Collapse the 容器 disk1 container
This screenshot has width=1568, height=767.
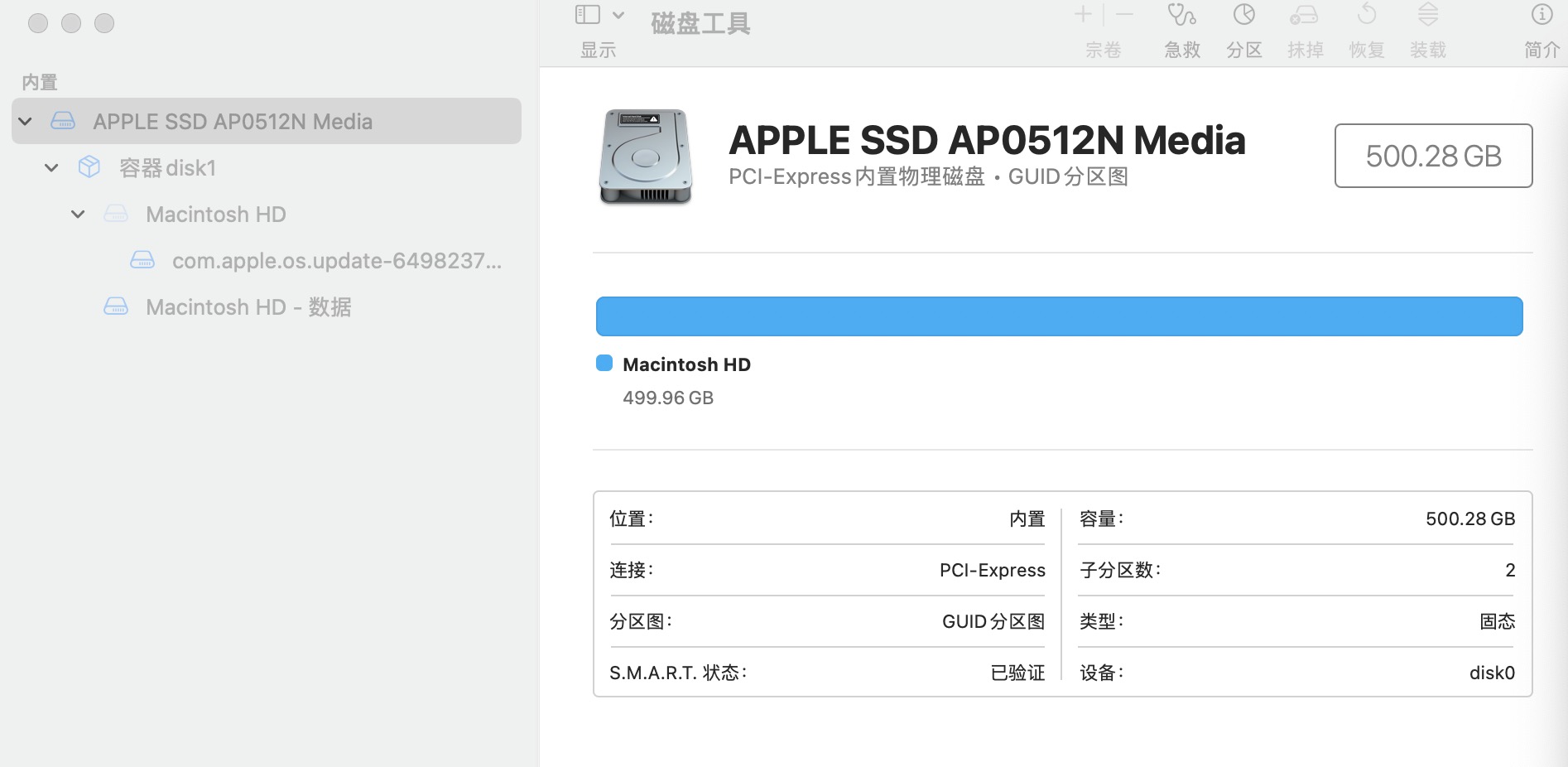click(51, 168)
